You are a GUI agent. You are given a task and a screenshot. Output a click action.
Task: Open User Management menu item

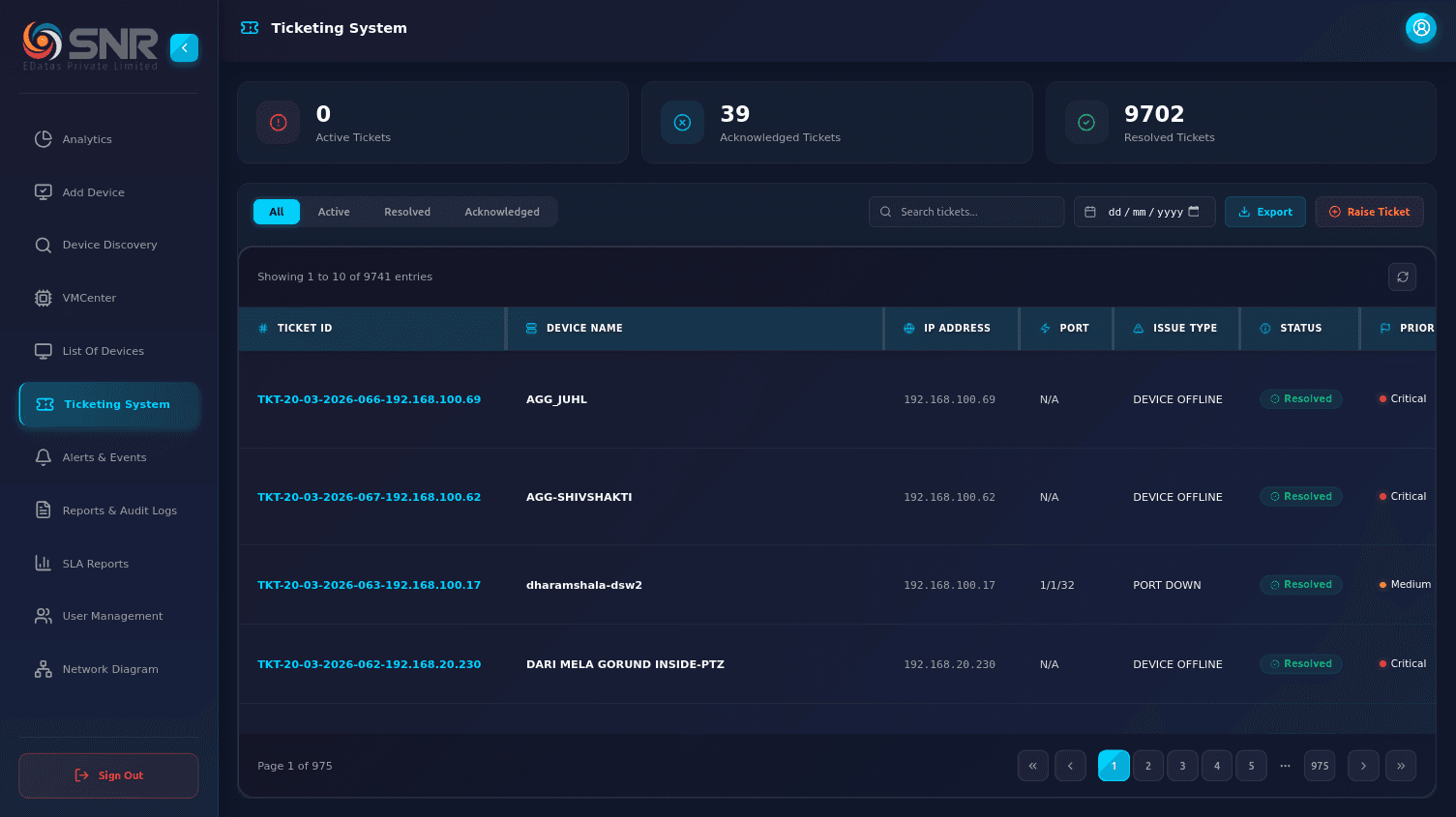pyautogui.click(x=112, y=616)
